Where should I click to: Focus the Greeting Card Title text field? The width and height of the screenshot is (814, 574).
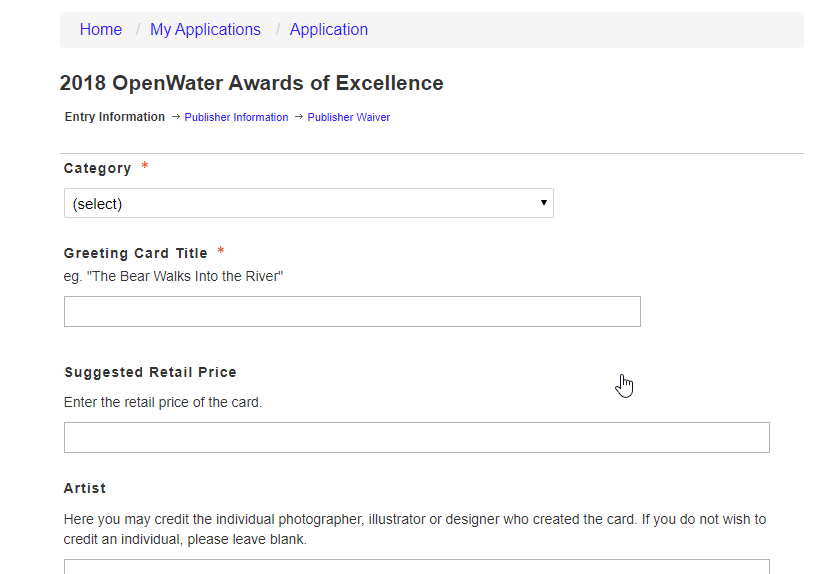pyautogui.click(x=352, y=311)
